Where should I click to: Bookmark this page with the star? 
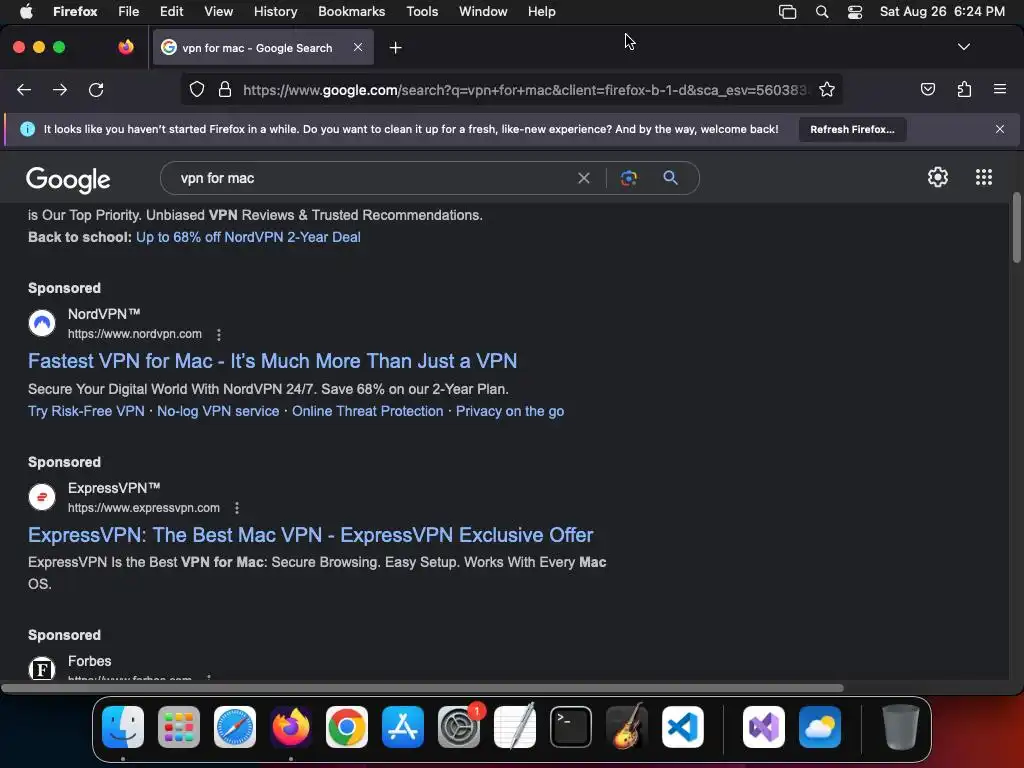click(x=827, y=89)
